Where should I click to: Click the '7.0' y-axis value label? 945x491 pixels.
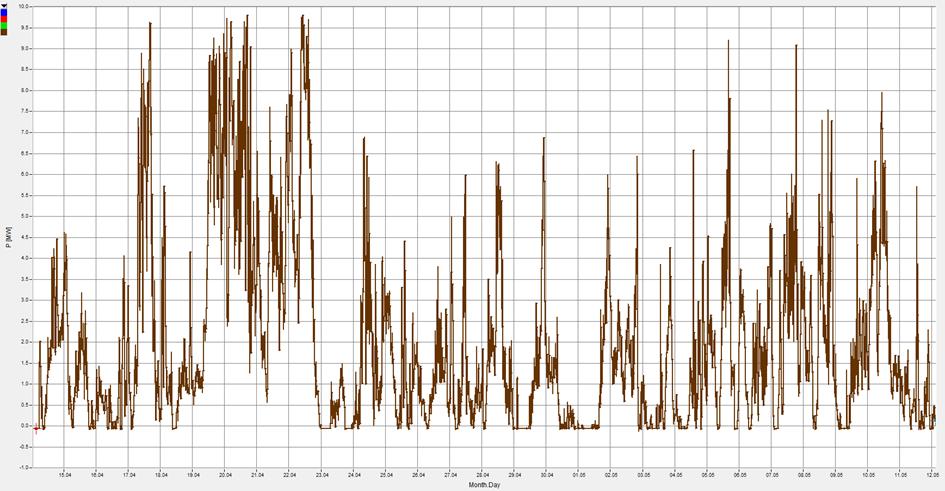click(25, 133)
